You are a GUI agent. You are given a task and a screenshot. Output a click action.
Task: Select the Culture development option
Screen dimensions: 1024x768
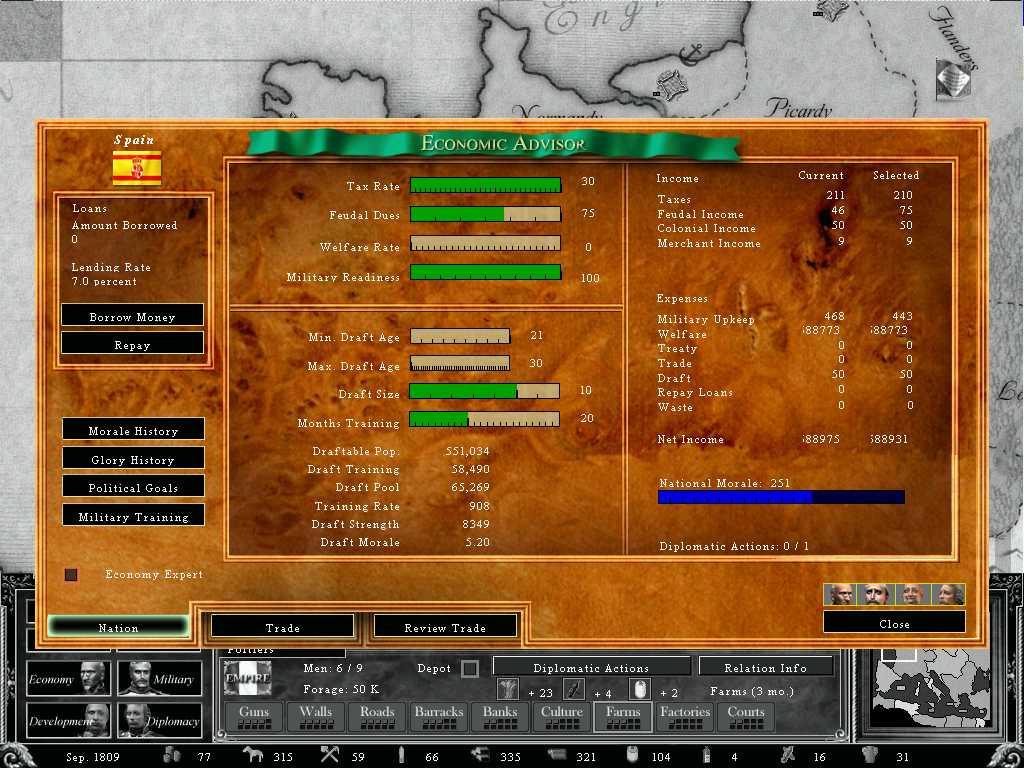562,716
